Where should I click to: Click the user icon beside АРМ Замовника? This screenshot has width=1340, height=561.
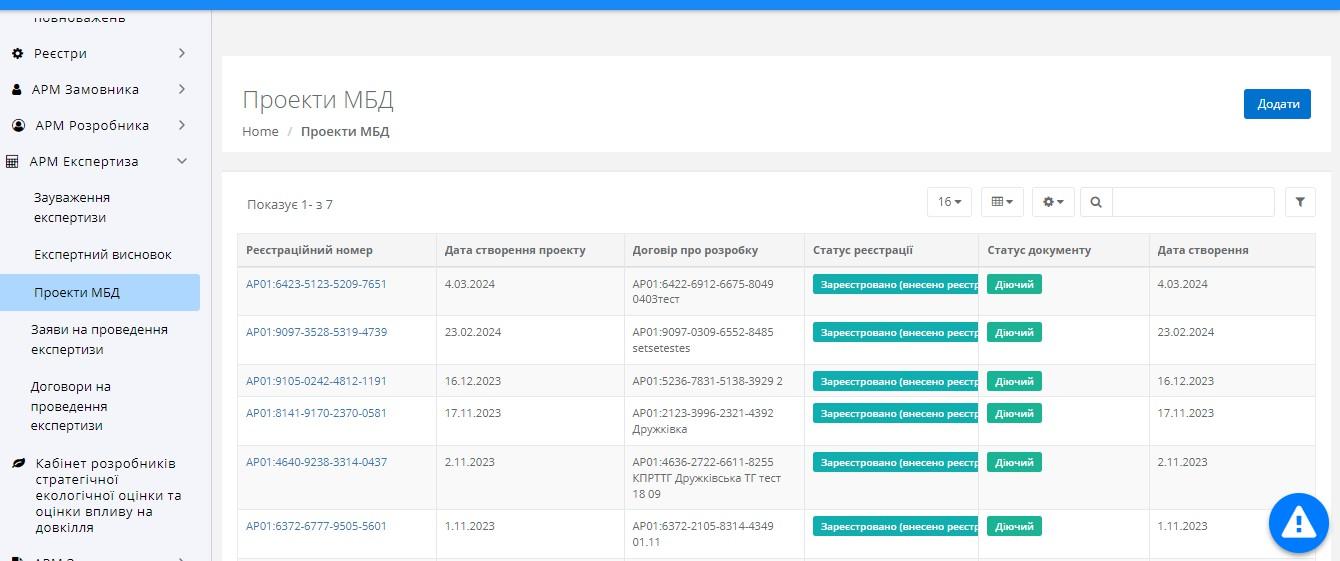tap(17, 89)
